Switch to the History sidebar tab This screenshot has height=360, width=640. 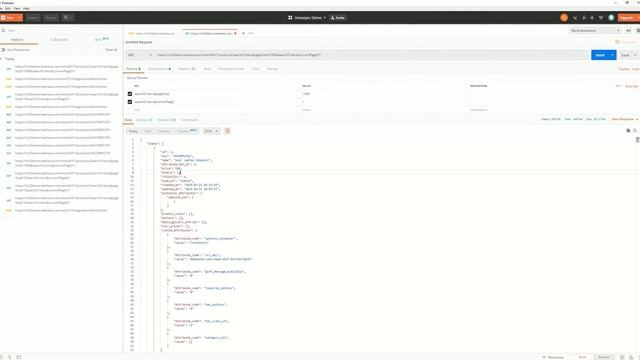pos(17,40)
